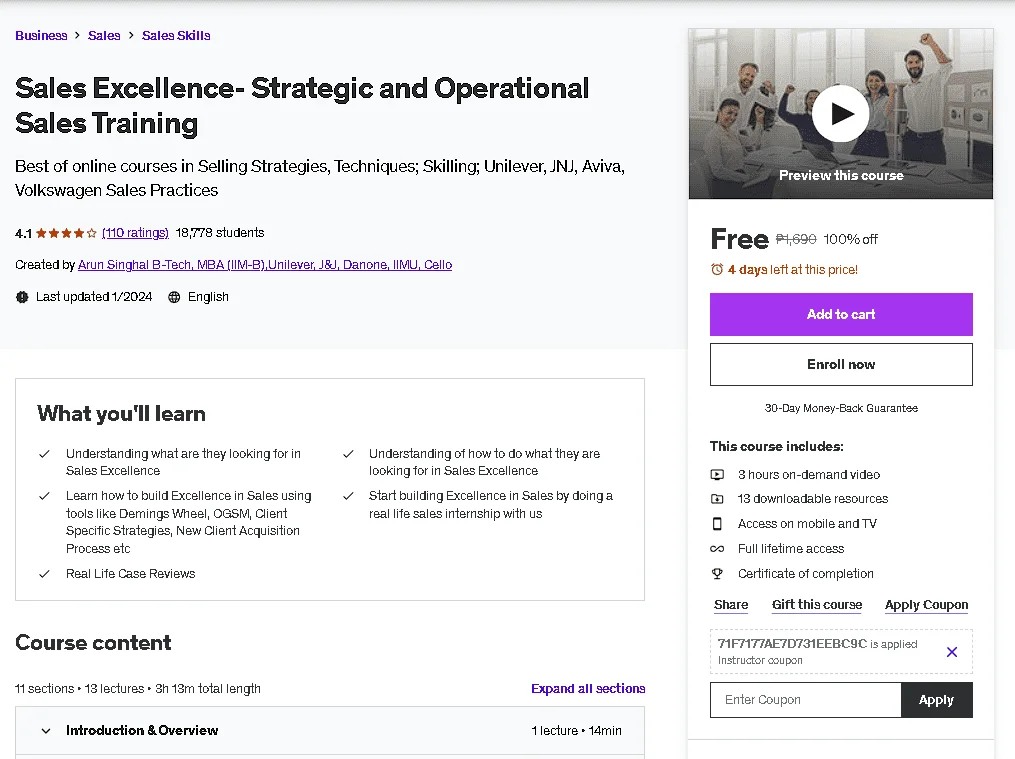The width and height of the screenshot is (1015, 759).
Task: Click checkmark beside Understanding what are they looking
Action: pyautogui.click(x=45, y=454)
